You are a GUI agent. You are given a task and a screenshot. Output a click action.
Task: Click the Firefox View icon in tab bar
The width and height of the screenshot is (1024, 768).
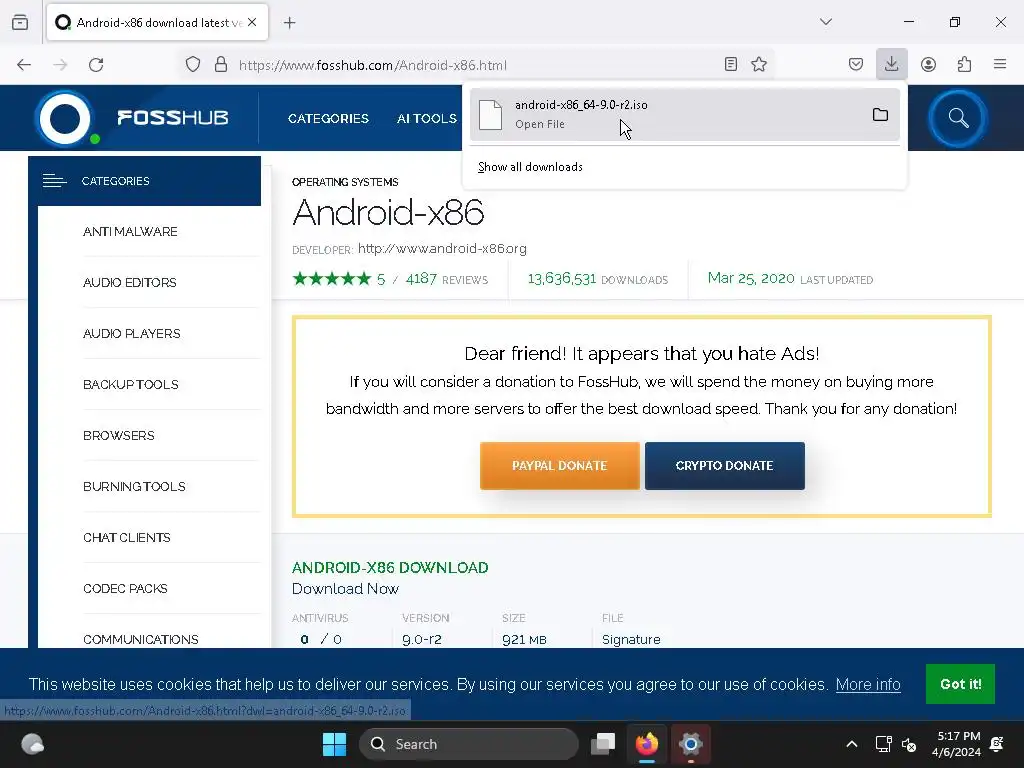[x=20, y=22]
